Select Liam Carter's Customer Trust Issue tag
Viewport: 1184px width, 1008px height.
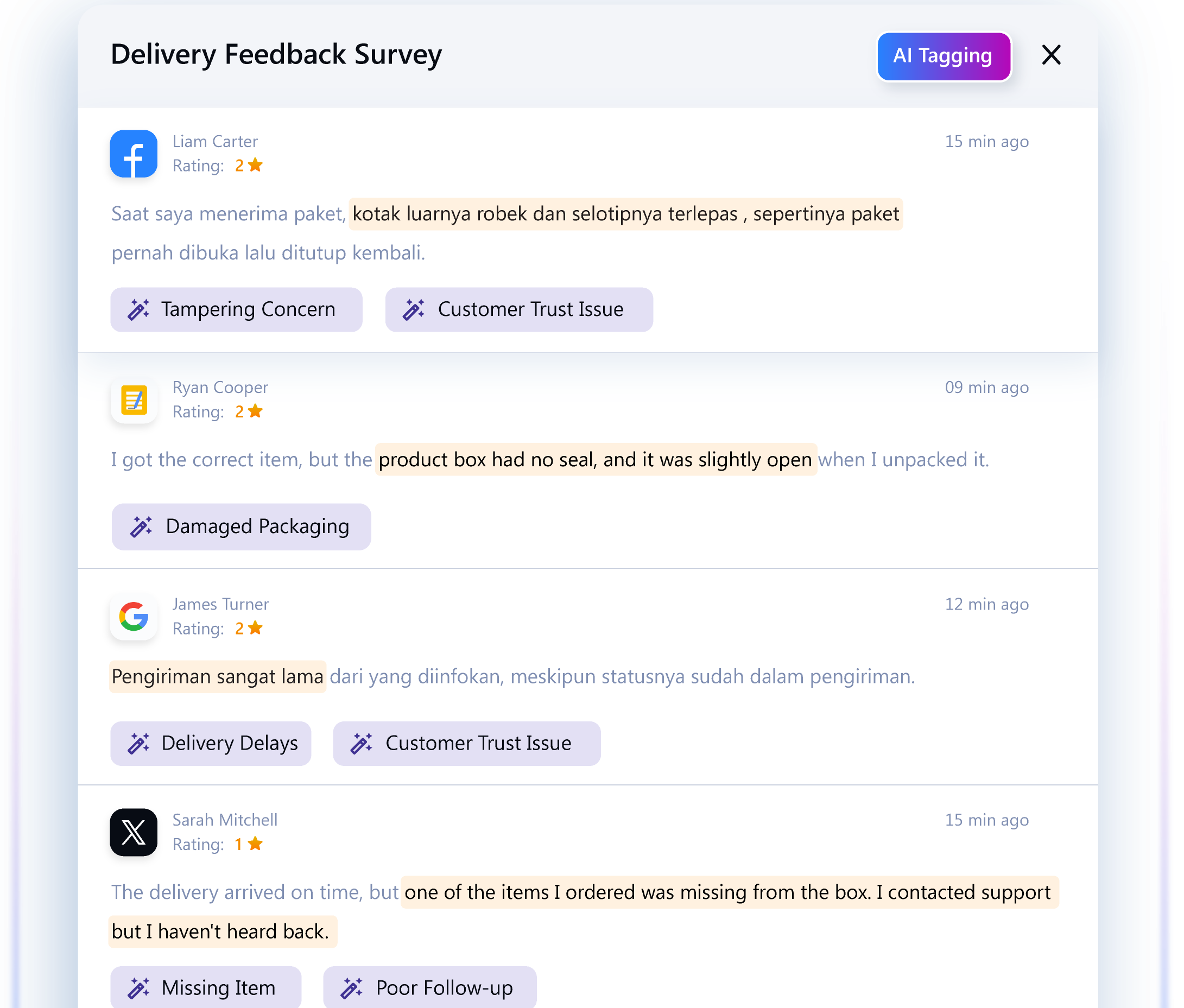tap(518, 309)
